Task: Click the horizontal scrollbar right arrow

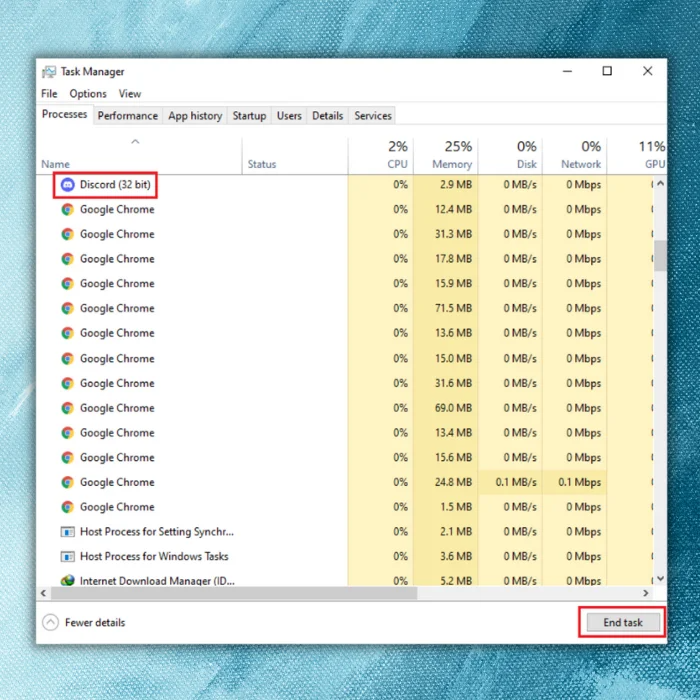Action: (x=646, y=593)
